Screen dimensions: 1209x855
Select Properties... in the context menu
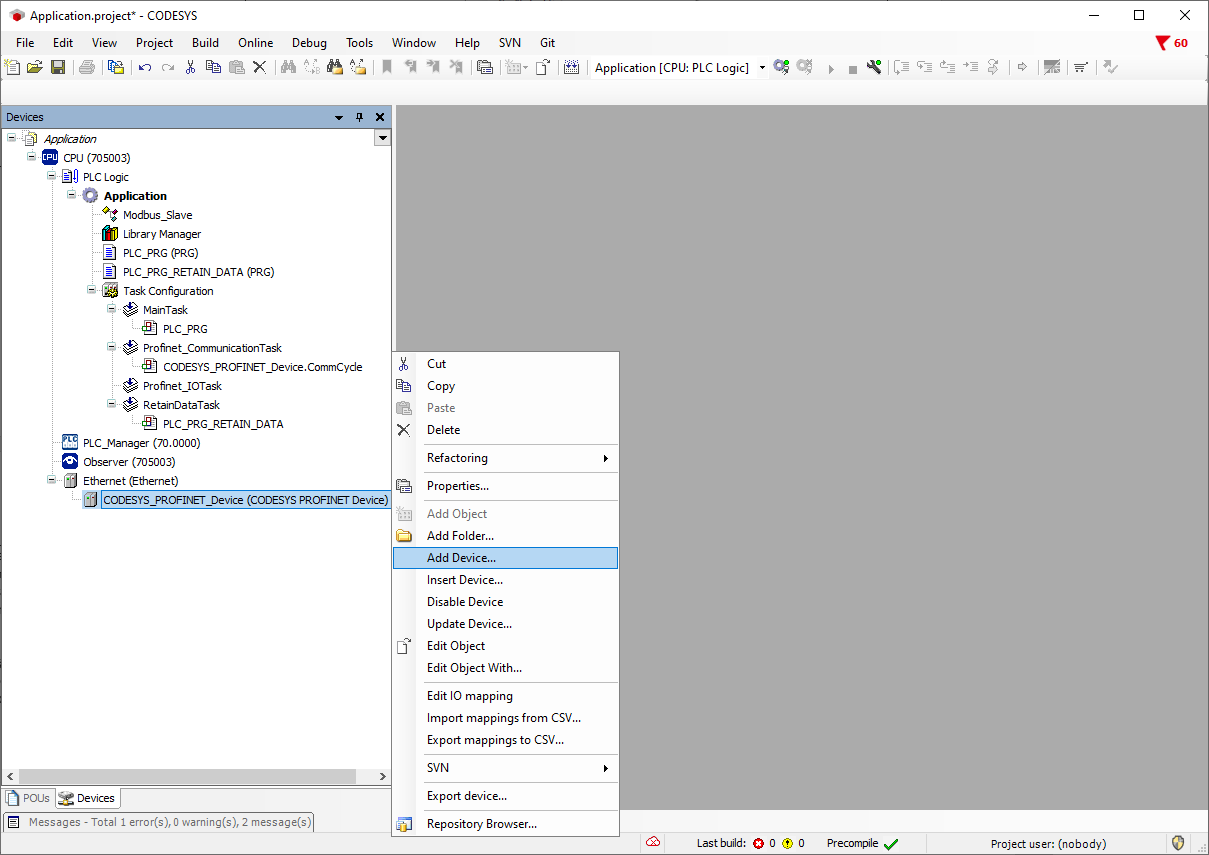(457, 486)
